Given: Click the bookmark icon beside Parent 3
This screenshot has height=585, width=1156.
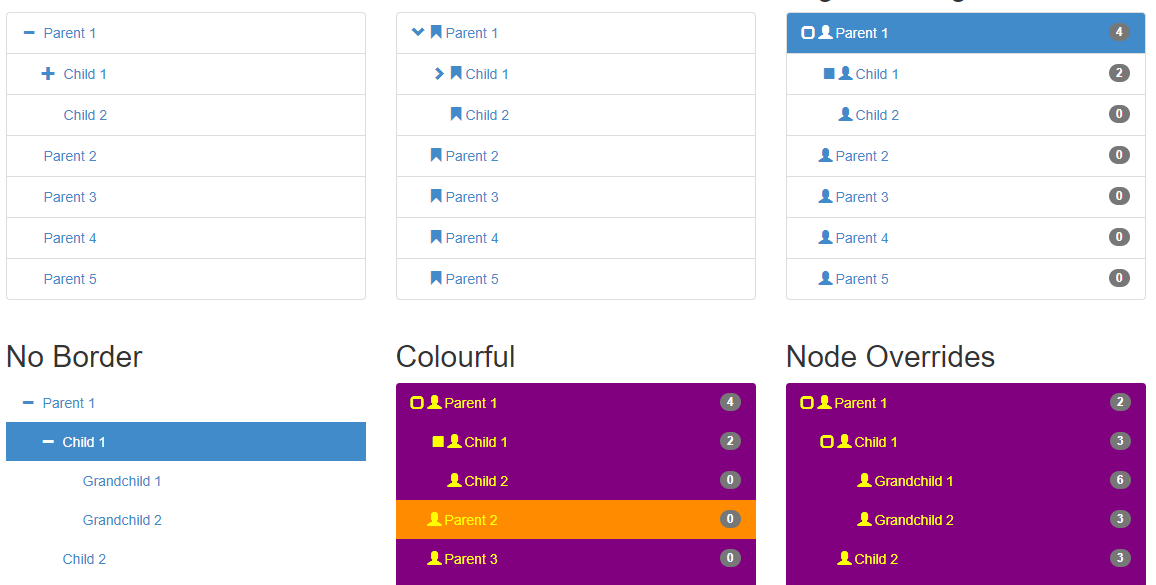Looking at the screenshot, I should click(x=436, y=197).
